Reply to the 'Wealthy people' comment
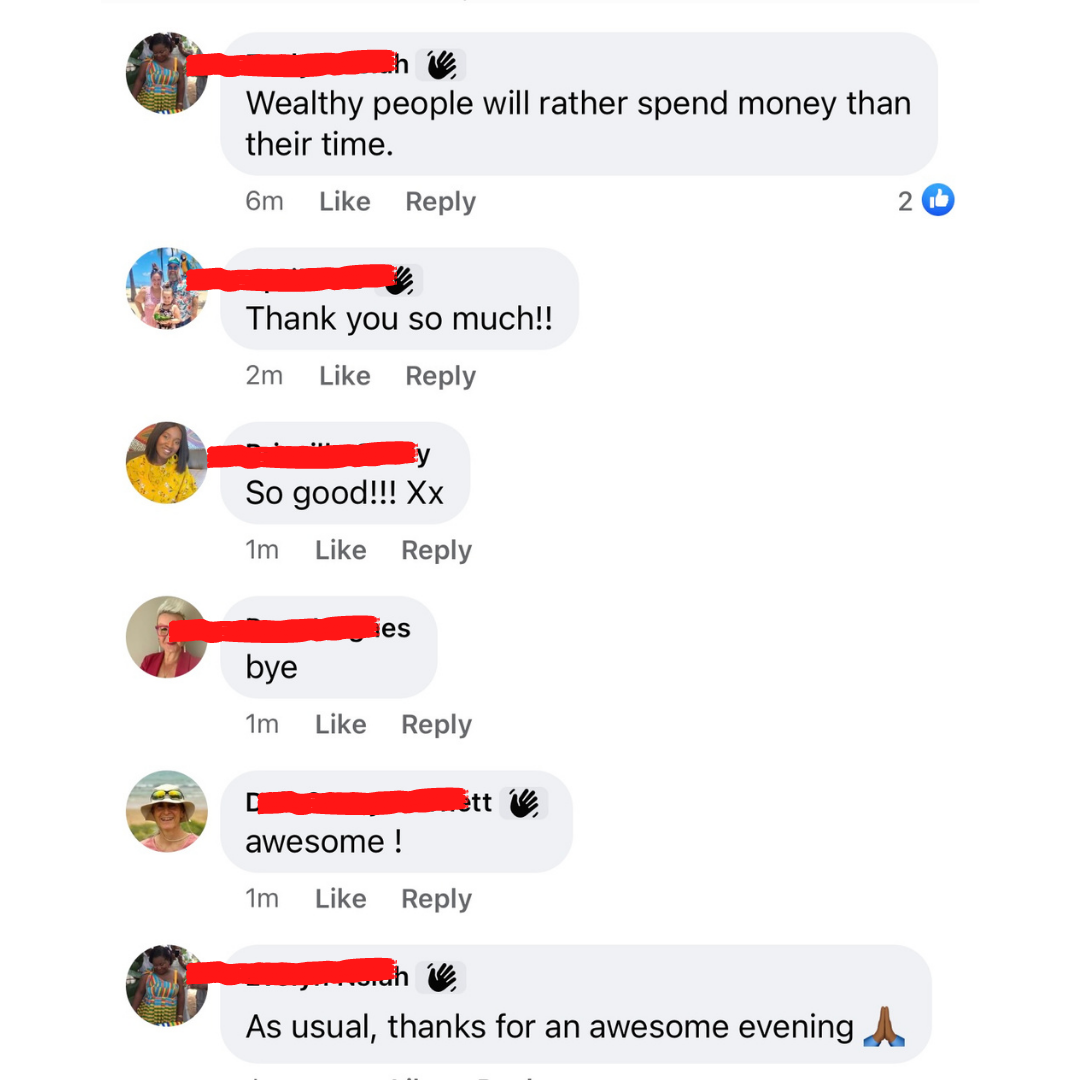 (x=440, y=202)
